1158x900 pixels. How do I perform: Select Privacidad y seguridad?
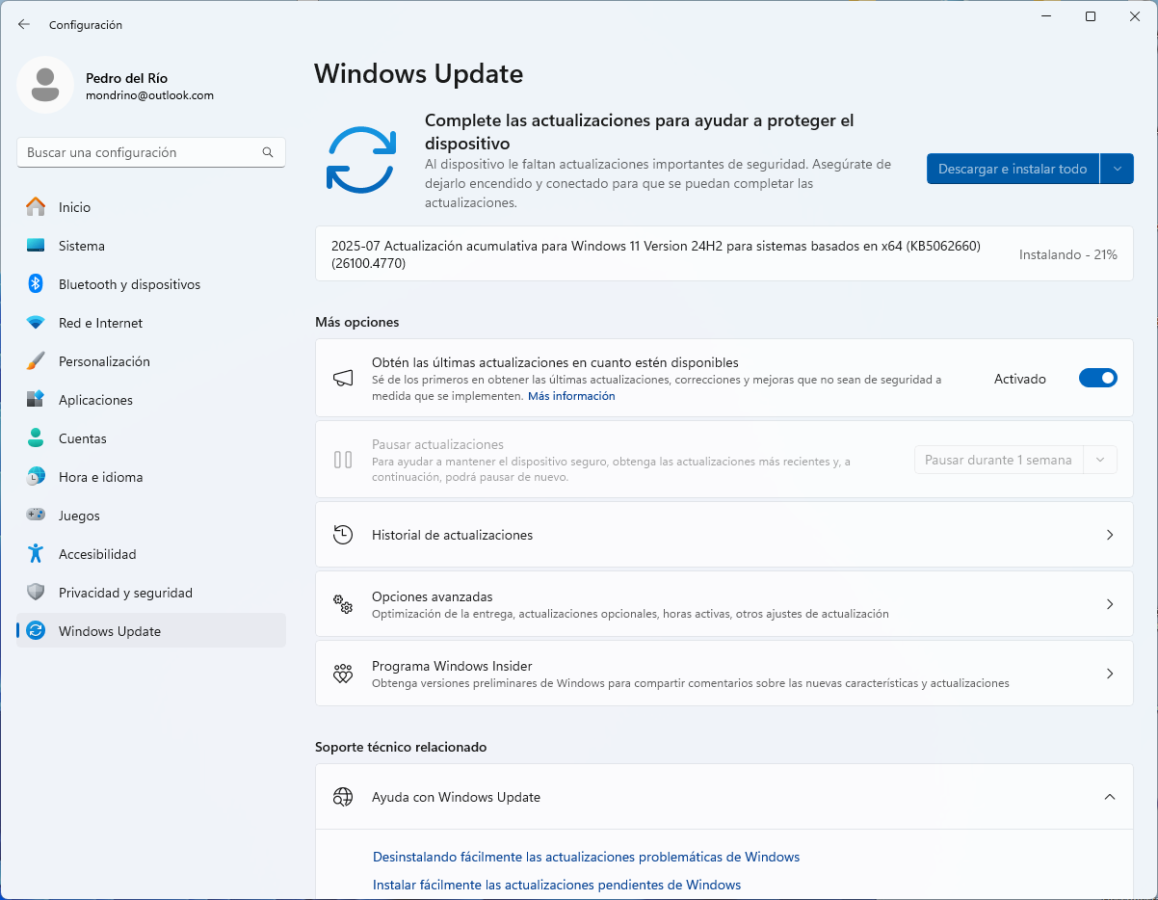(151, 592)
